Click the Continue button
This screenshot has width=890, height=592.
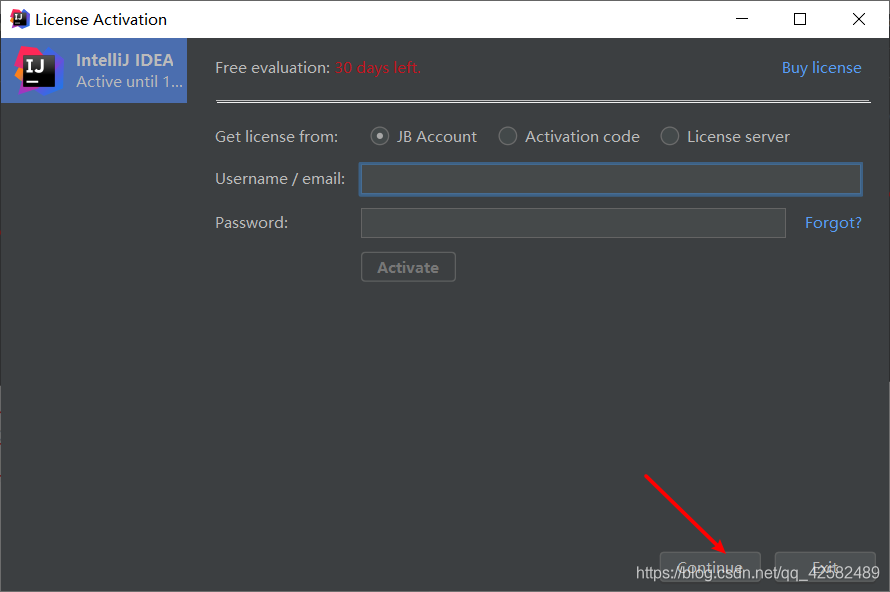tap(710, 566)
